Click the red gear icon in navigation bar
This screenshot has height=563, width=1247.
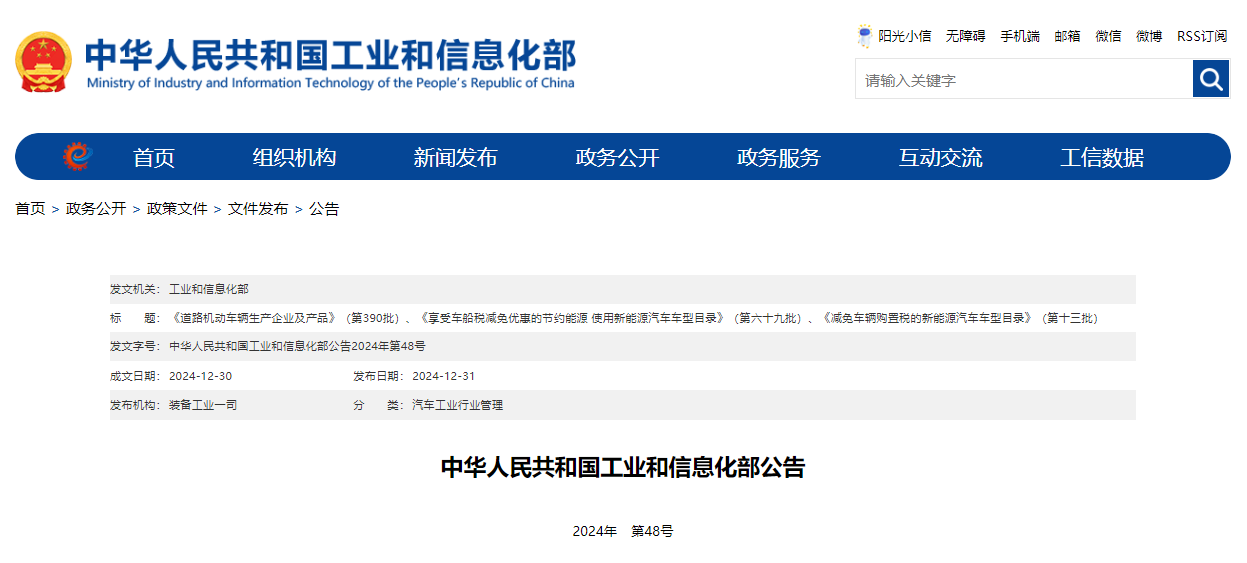click(x=77, y=157)
